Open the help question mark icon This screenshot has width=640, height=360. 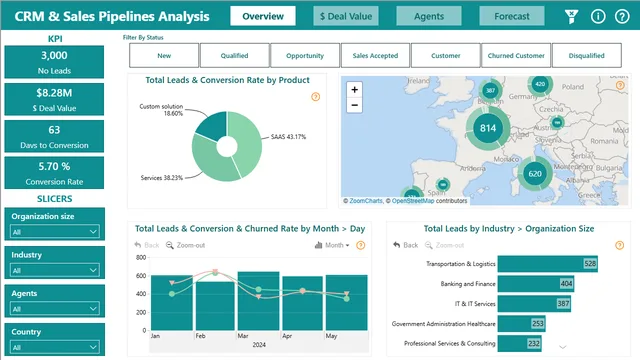coord(622,16)
